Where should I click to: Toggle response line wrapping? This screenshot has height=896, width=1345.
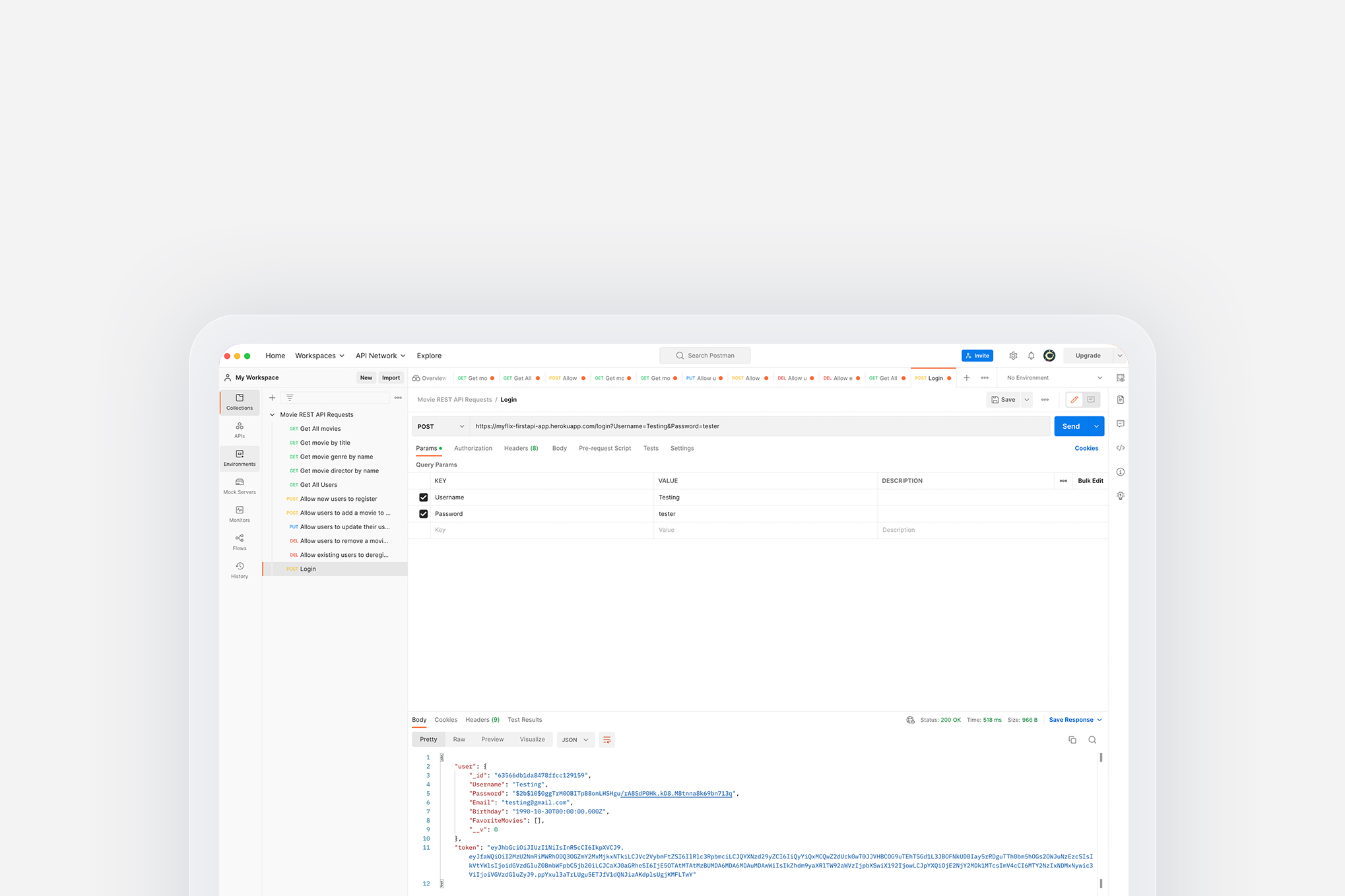tap(607, 740)
